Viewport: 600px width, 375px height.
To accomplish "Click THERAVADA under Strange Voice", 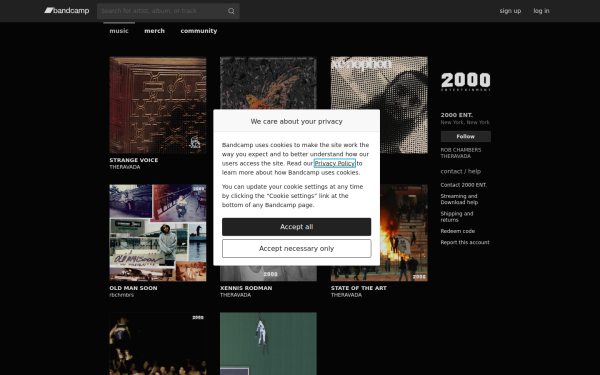I will [x=125, y=167].
